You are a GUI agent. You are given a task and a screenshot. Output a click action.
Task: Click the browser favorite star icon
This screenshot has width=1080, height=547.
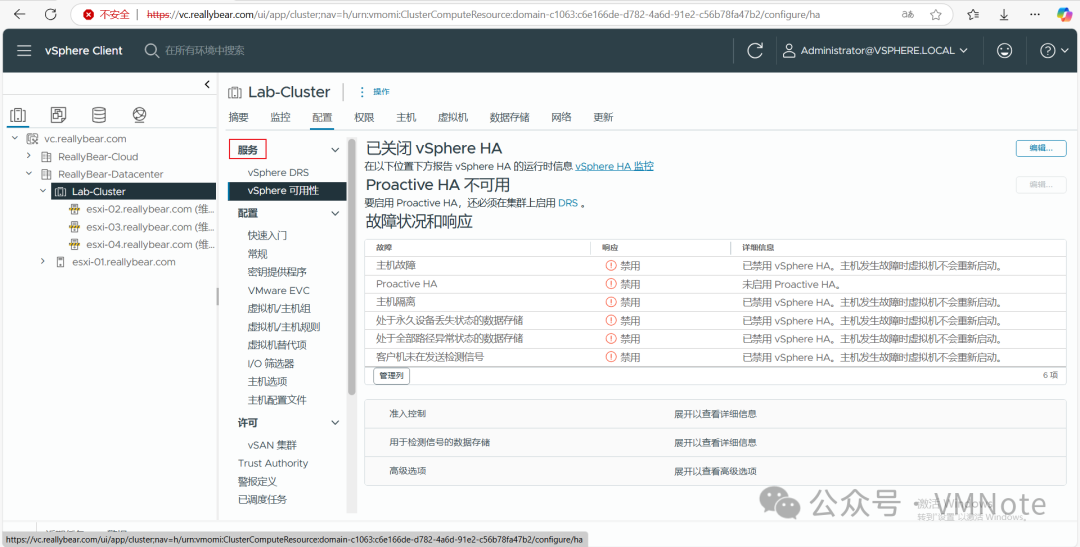click(935, 14)
